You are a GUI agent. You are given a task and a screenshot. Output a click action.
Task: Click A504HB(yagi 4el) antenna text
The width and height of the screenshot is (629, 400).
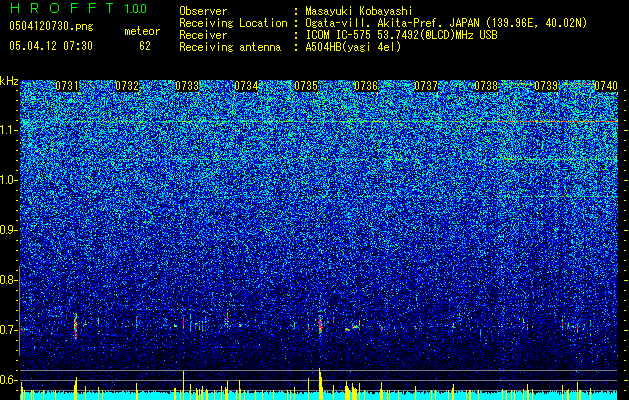[353, 47]
